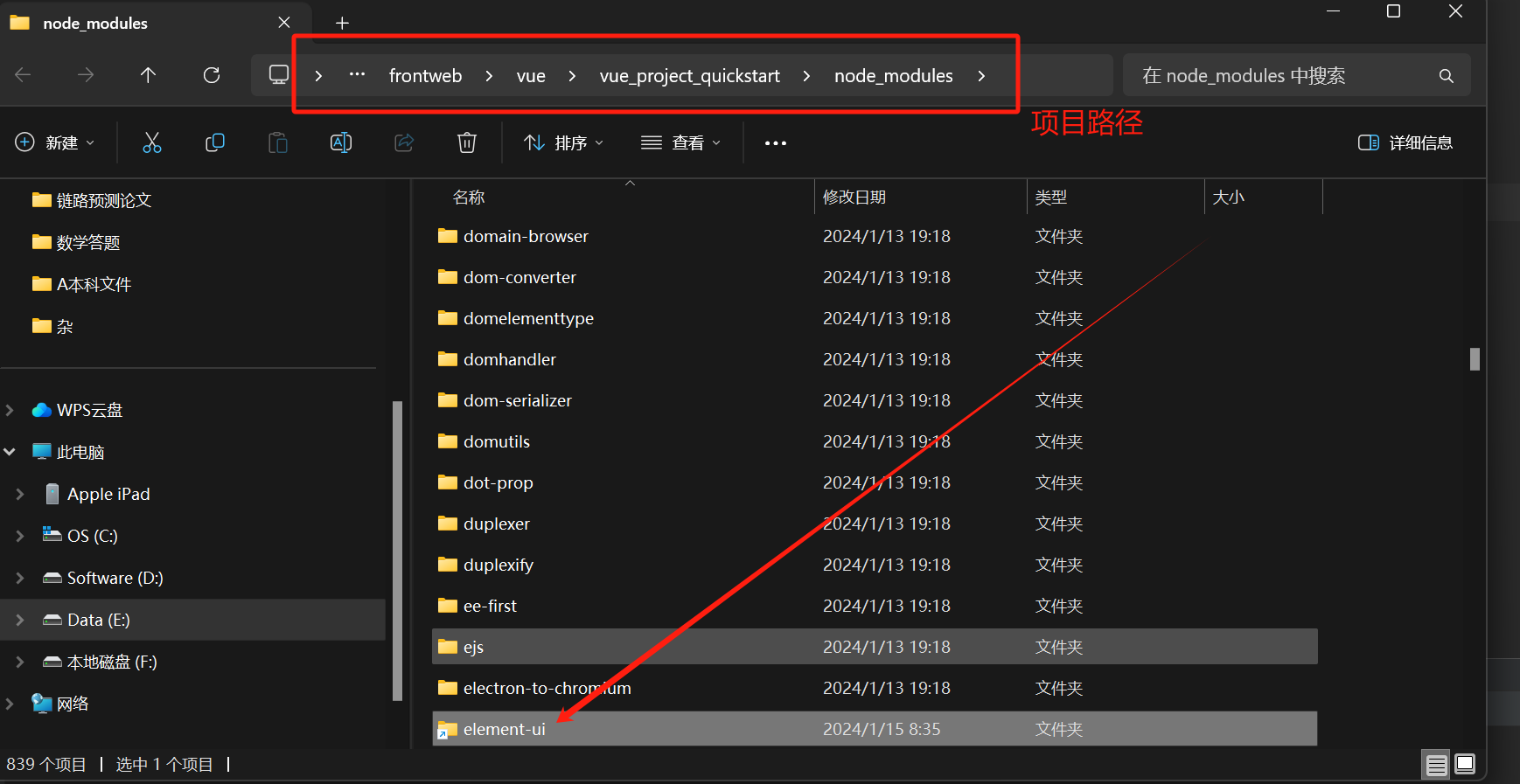This screenshot has height=784, width=1520.
Task: Cut the selected item with scissors icon
Action: click(152, 142)
